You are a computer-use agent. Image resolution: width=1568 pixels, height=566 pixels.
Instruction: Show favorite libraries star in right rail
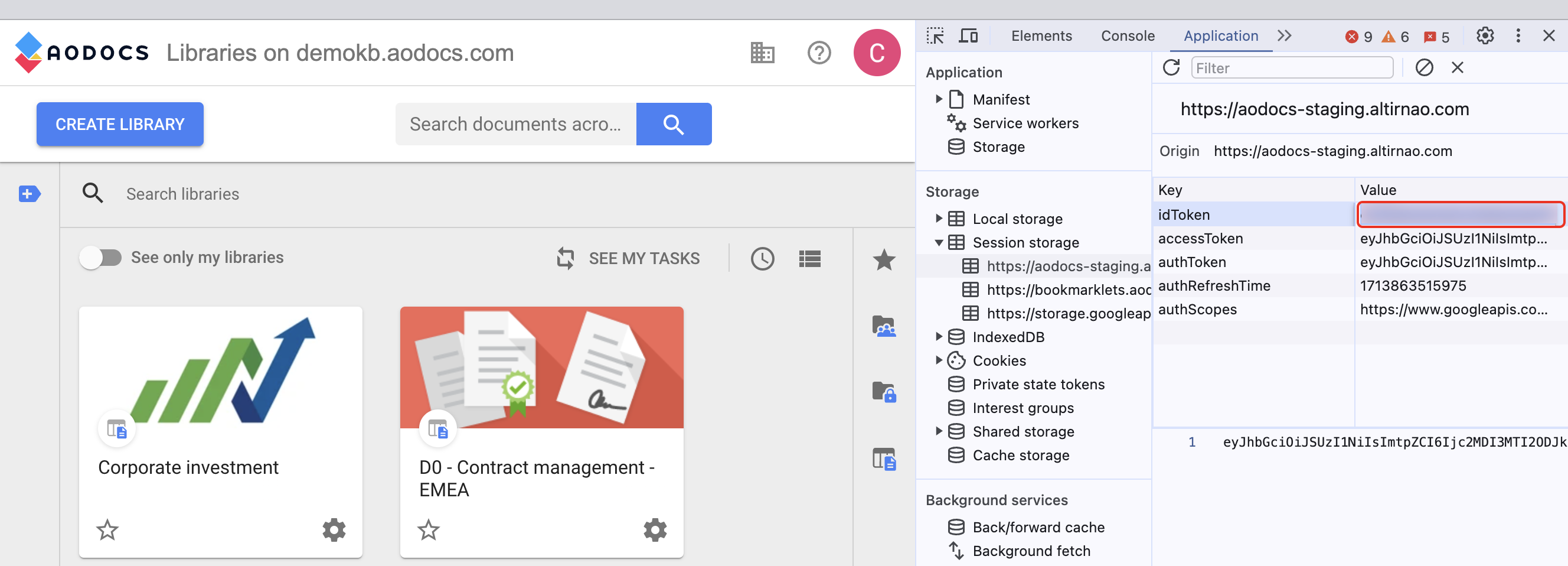(884, 259)
